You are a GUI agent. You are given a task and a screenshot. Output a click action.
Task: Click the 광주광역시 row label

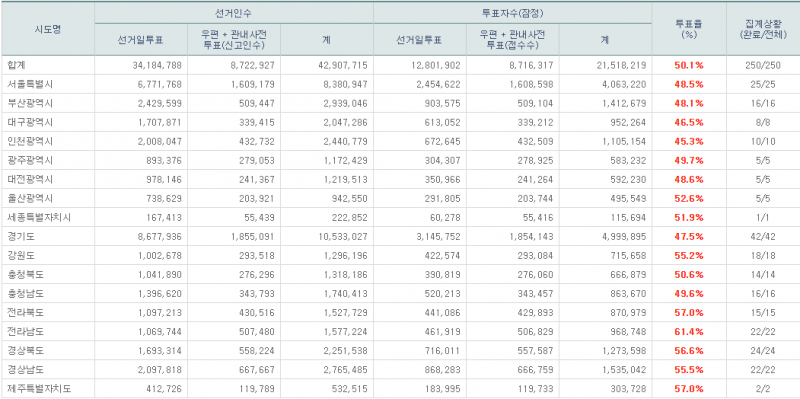[30, 160]
